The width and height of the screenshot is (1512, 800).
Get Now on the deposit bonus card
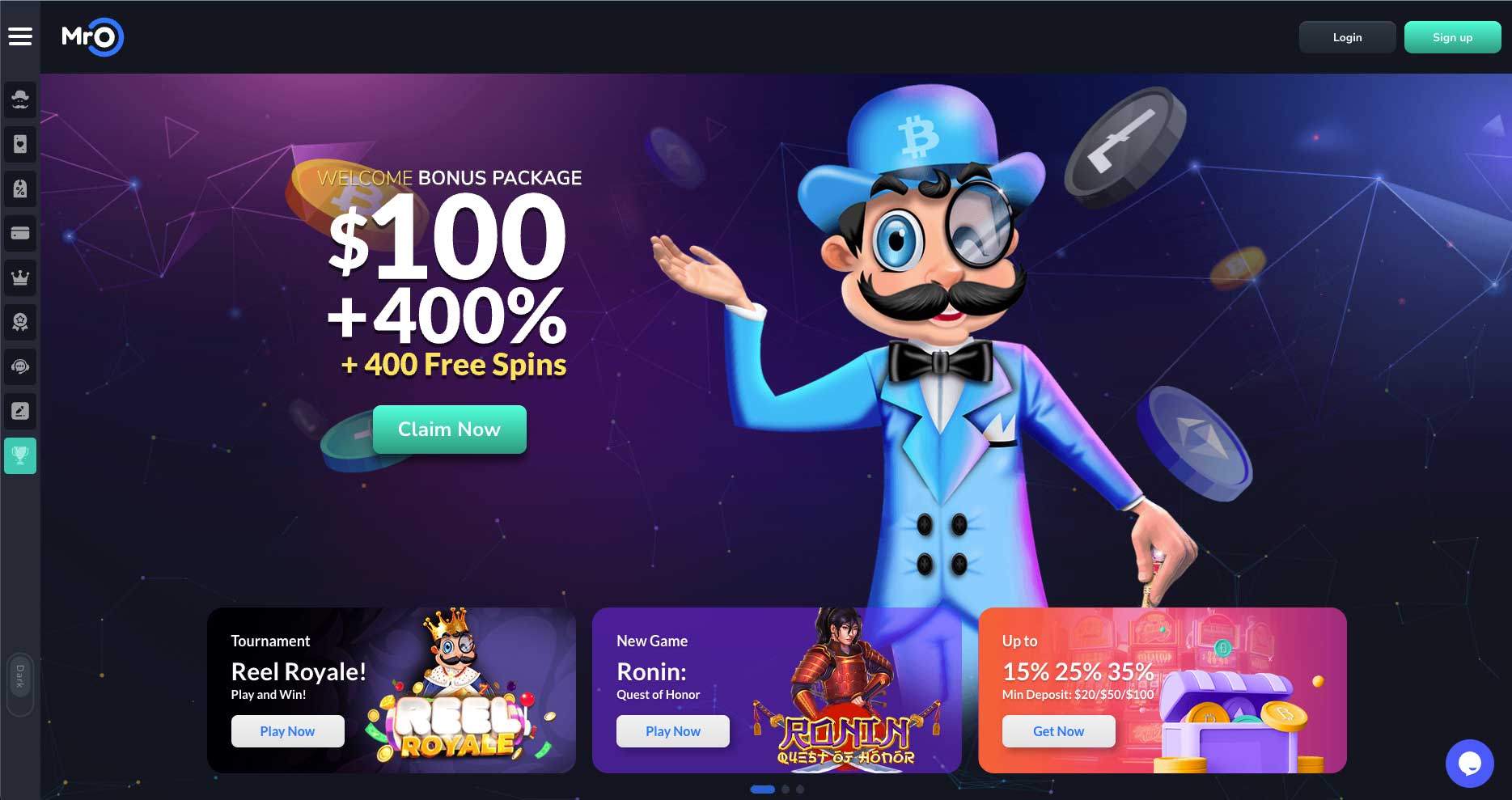tap(1058, 731)
